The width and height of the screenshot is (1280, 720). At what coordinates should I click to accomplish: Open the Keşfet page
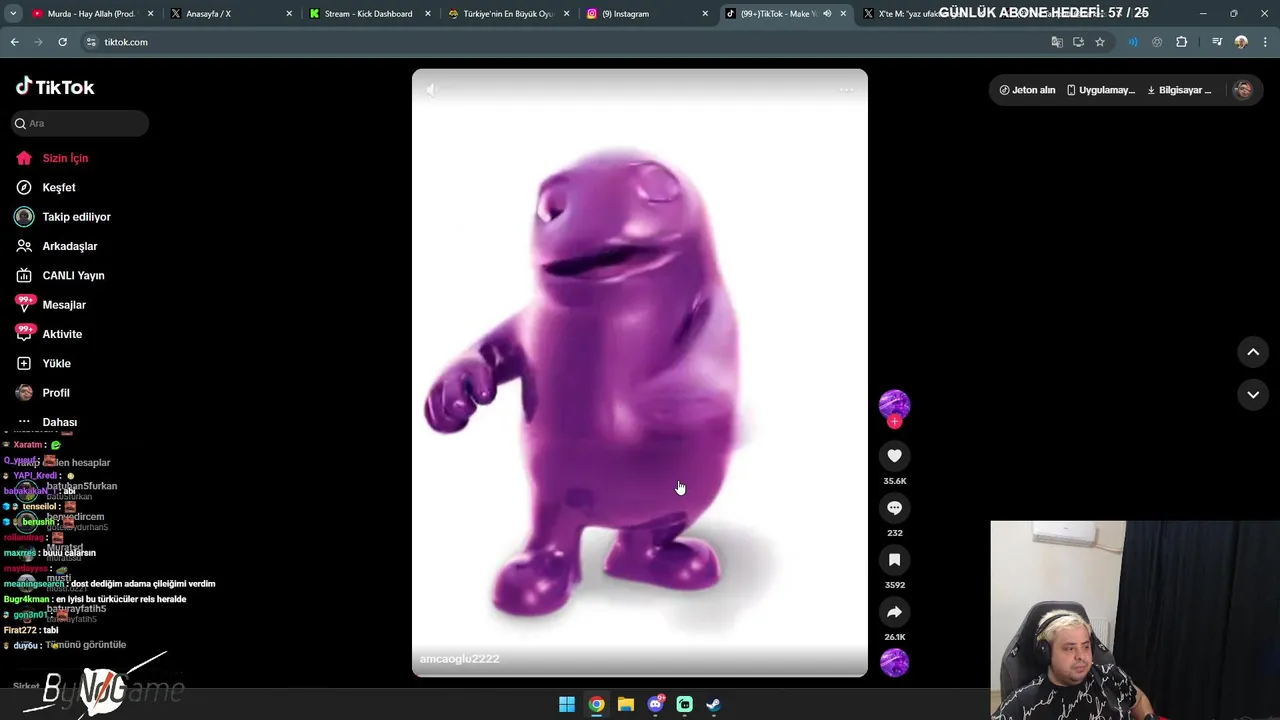58,187
